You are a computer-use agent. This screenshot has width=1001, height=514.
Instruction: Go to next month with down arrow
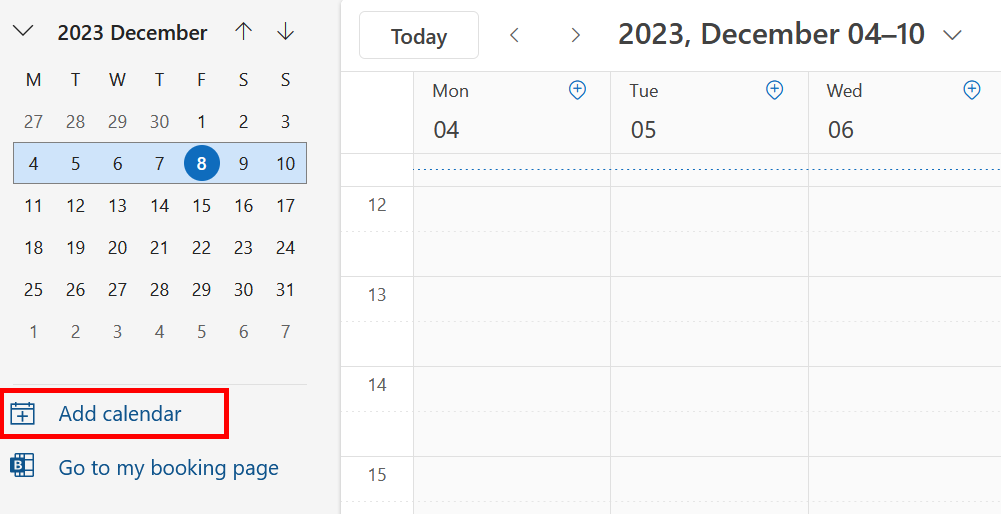click(286, 32)
